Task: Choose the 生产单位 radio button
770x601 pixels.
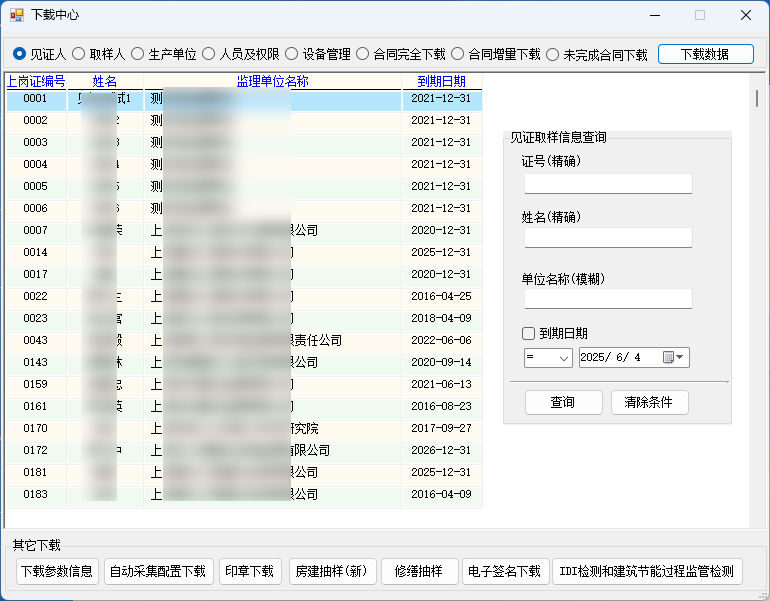Action: tap(138, 55)
